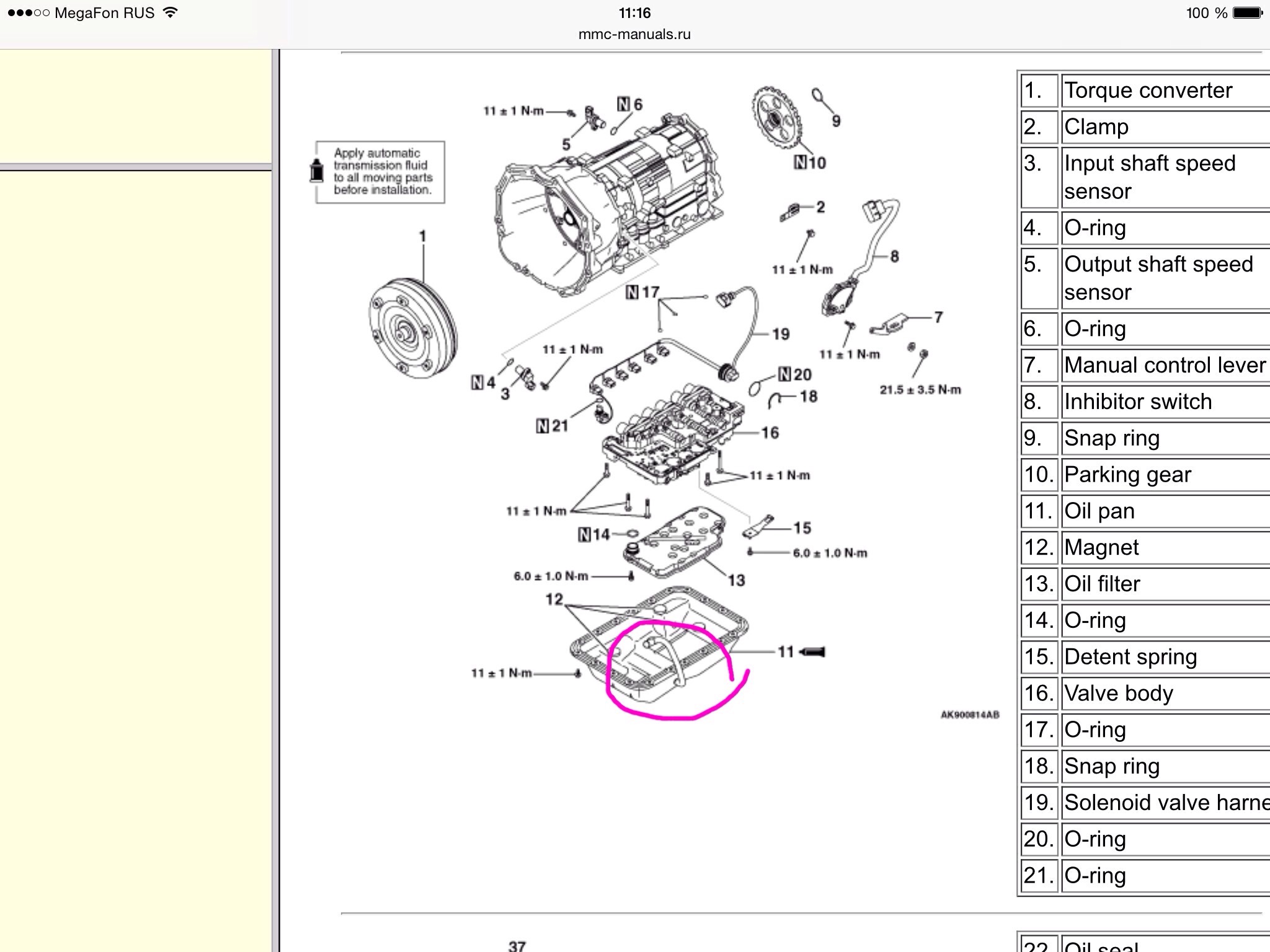Click the ATF bottle icon in note box
The height and width of the screenshot is (952, 1270).
coord(317,170)
